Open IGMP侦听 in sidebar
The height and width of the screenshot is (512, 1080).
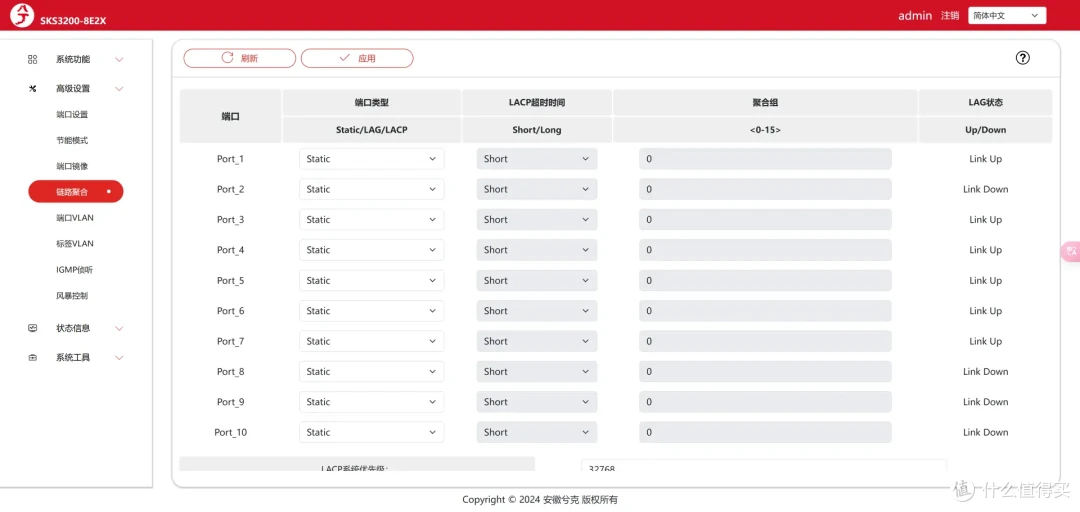[x=74, y=269]
